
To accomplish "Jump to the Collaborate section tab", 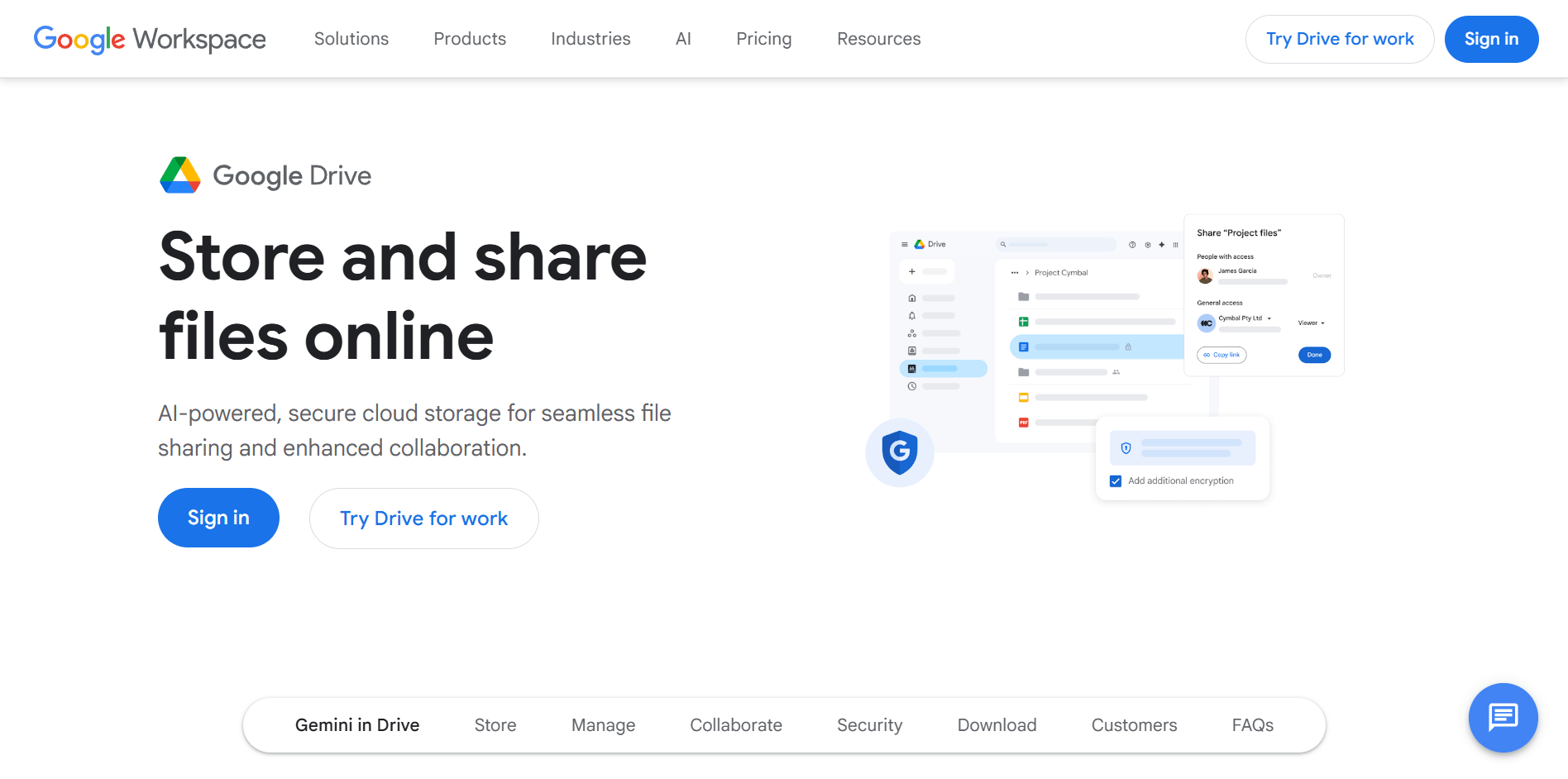I will tap(736, 725).
